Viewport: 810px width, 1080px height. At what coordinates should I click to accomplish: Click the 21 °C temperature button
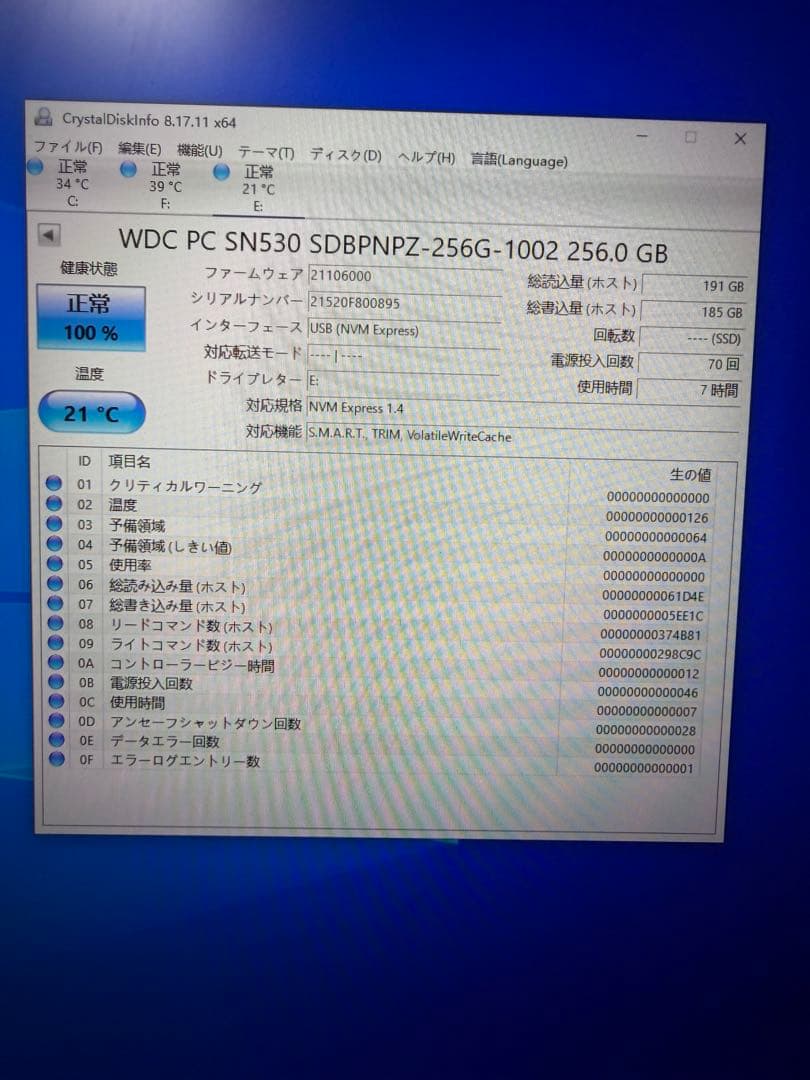click(92, 413)
